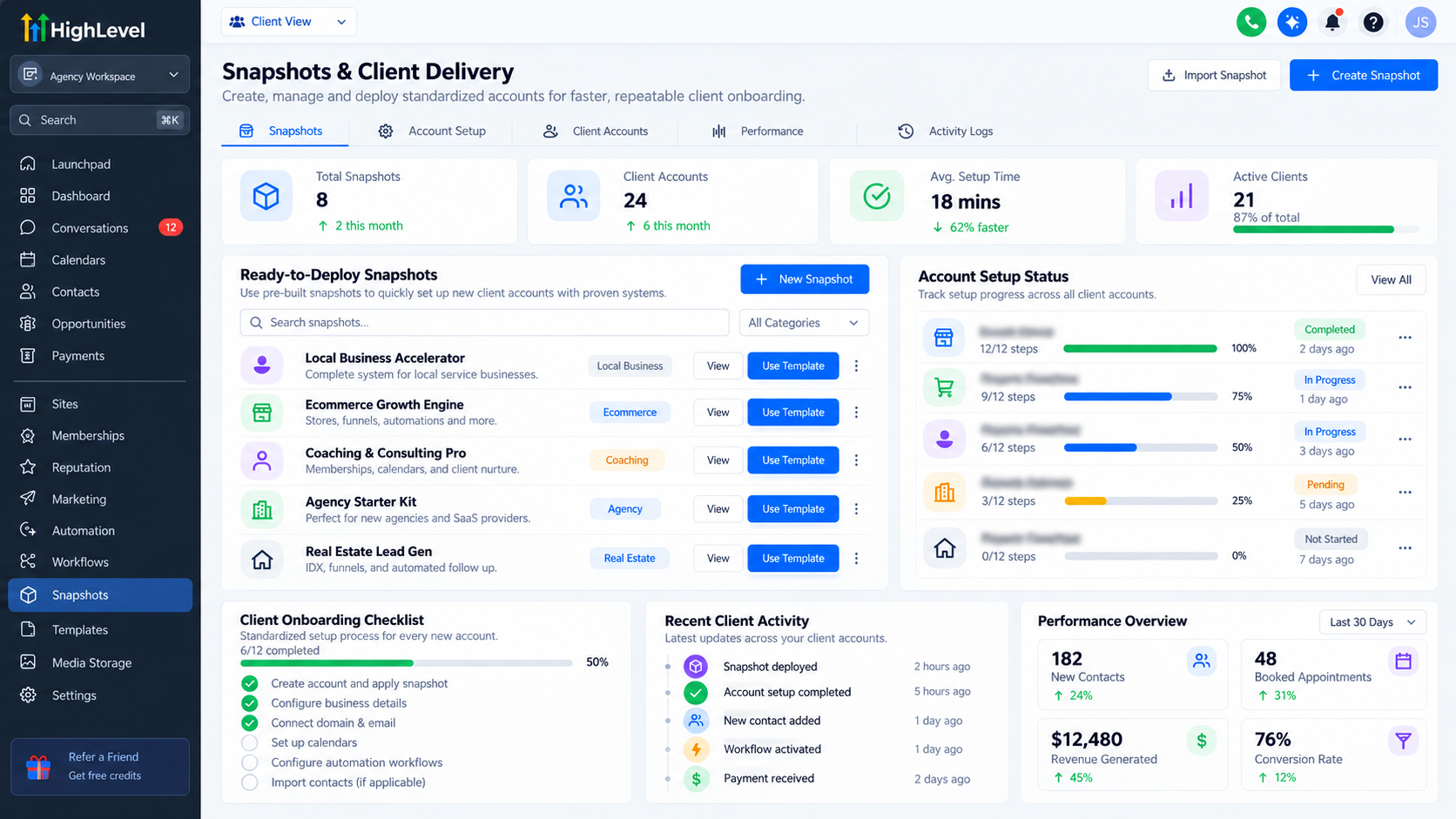1456x819 pixels.
Task: Uncheck Connect domain & email item
Action: pos(249,722)
